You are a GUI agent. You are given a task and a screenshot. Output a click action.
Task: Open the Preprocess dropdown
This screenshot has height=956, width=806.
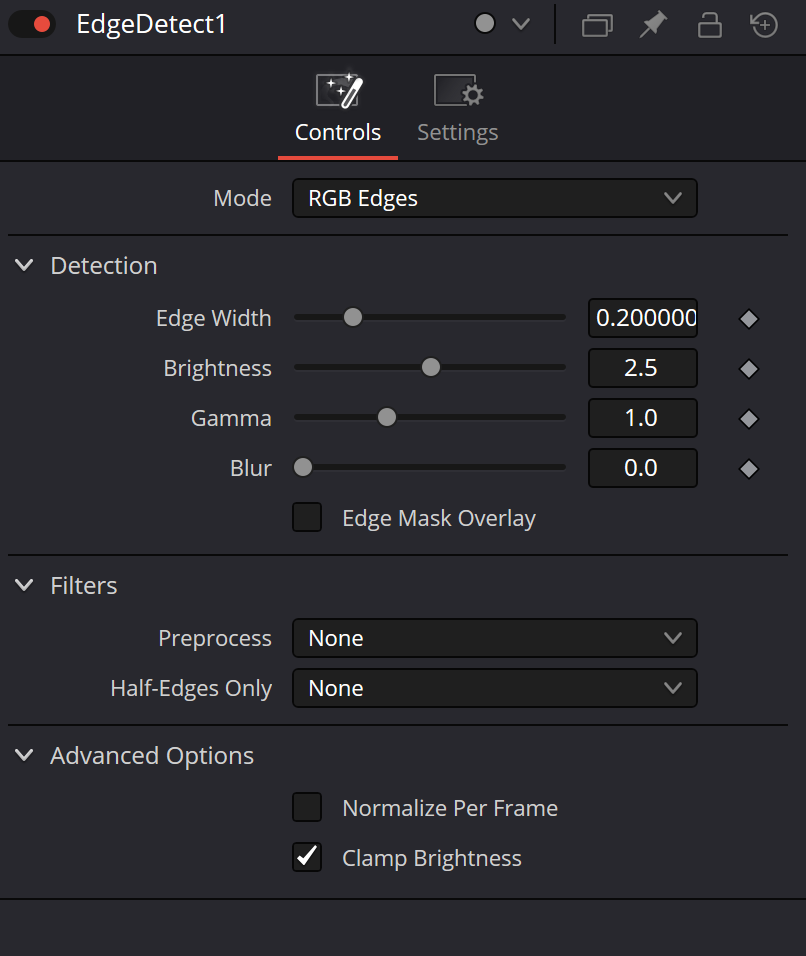(494, 638)
